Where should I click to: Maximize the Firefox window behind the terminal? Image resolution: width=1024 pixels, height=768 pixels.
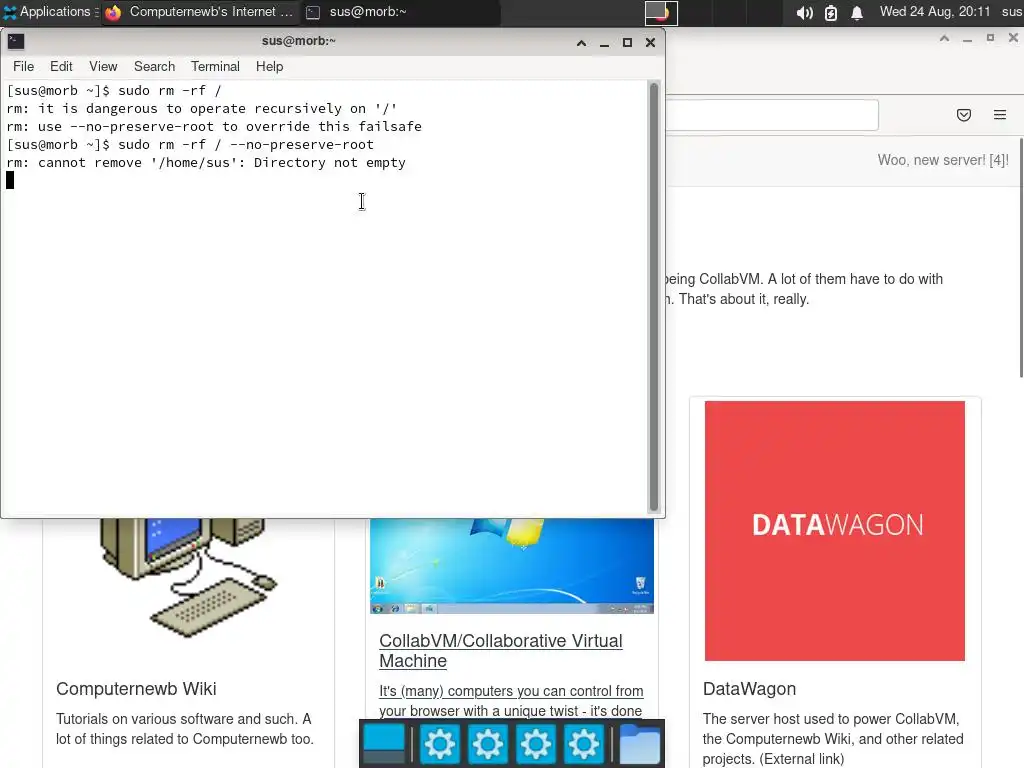pyautogui.click(x=990, y=39)
